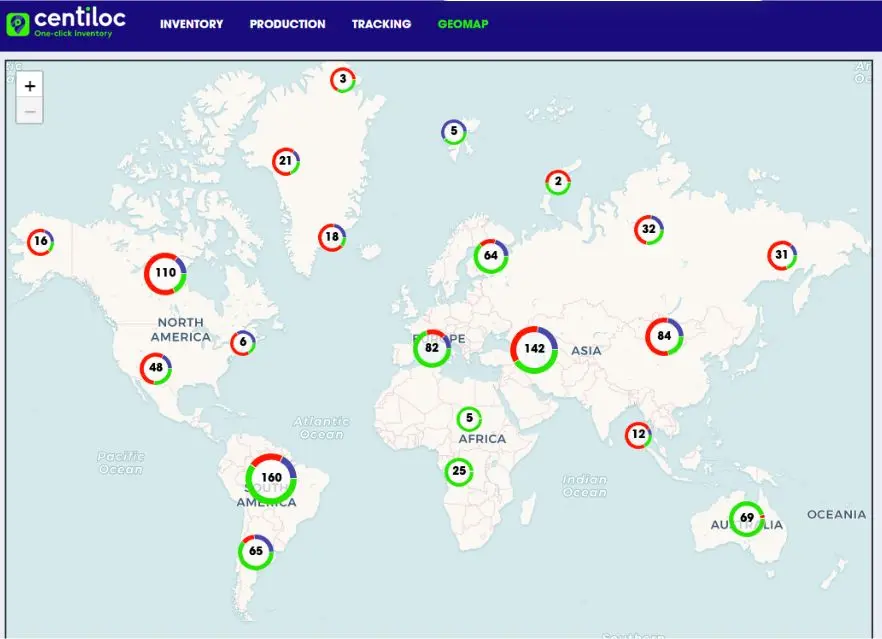Zoom out the map with minus button
This screenshot has width=882, height=639.
tap(30, 111)
